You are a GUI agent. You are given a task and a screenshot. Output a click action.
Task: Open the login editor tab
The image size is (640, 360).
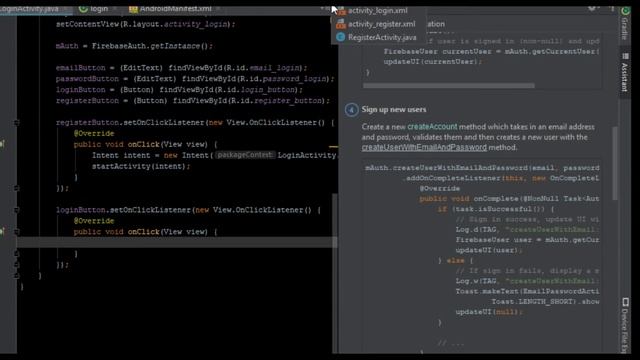98,9
